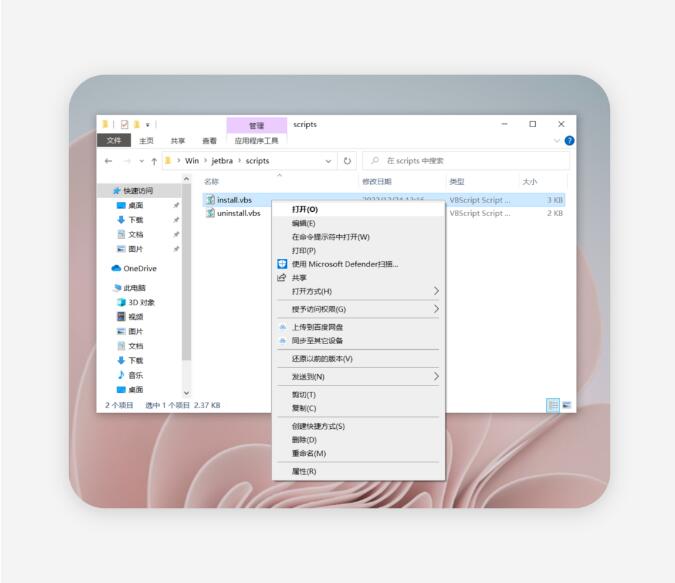The height and width of the screenshot is (583, 675).
Task: Open the 音乐 music folder in sidebar
Action: click(x=135, y=375)
